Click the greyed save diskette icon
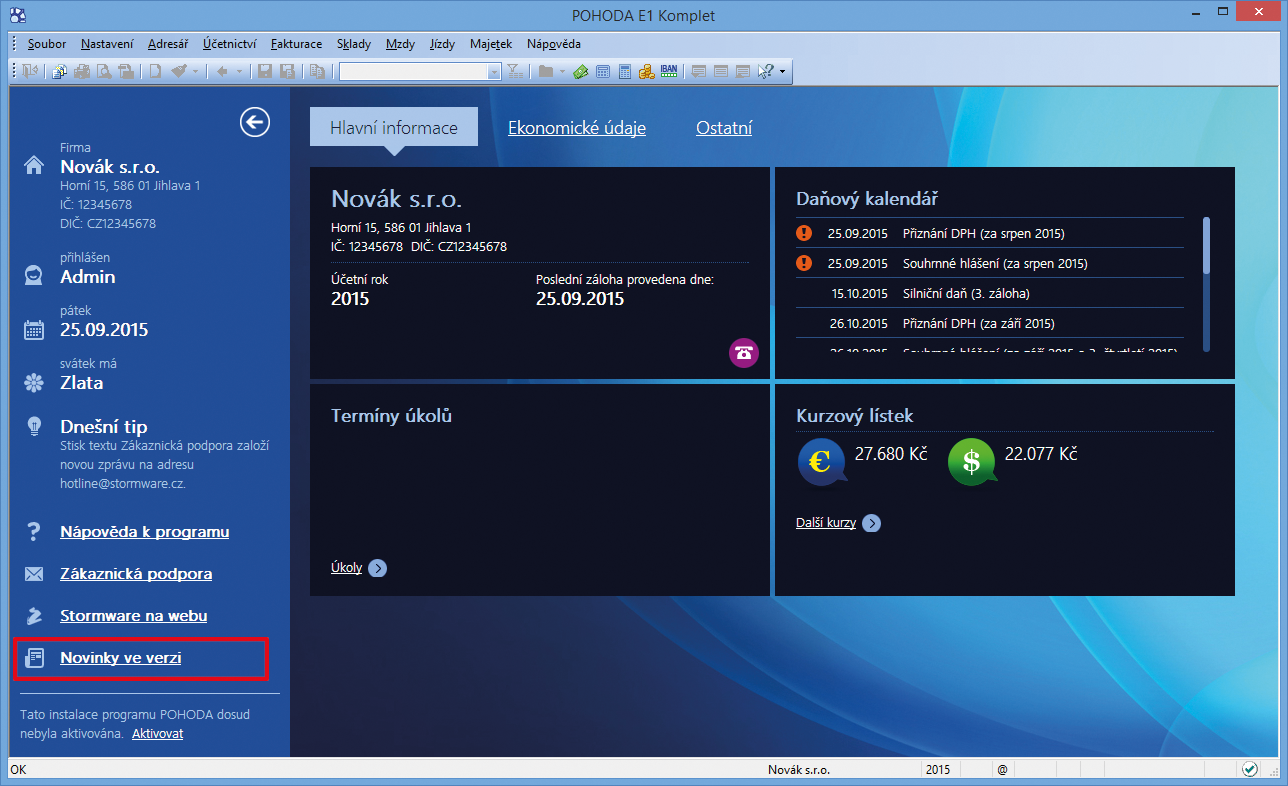Image resolution: width=1288 pixels, height=786 pixels. 265,71
